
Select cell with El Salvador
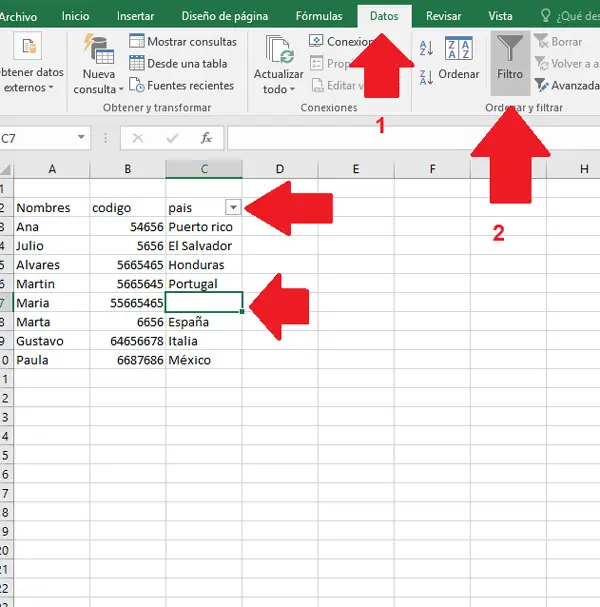(x=204, y=245)
